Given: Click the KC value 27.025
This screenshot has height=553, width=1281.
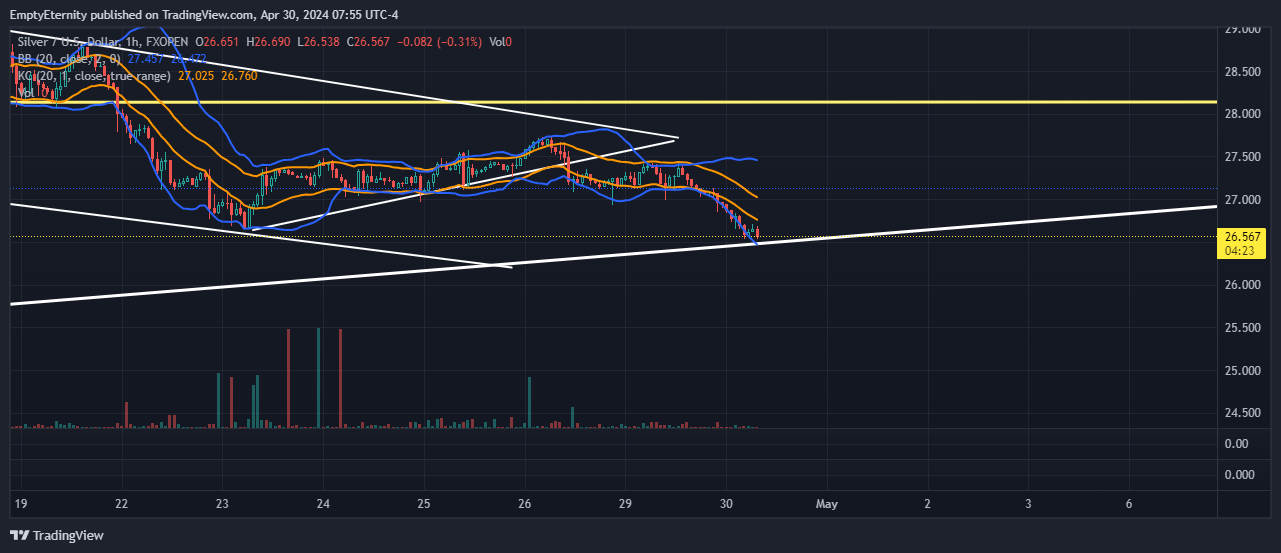Looking at the screenshot, I should (x=196, y=76).
